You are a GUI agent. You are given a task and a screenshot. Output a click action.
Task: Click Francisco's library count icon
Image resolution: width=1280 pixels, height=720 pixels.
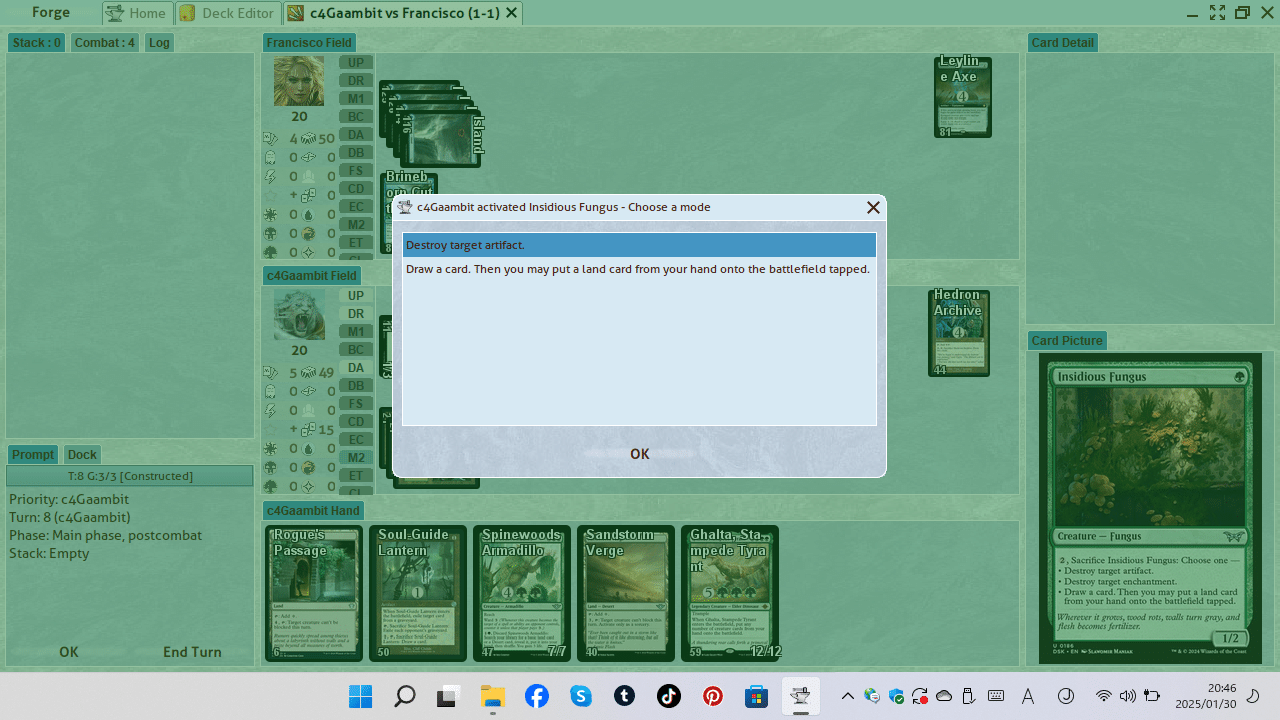[x=308, y=138]
